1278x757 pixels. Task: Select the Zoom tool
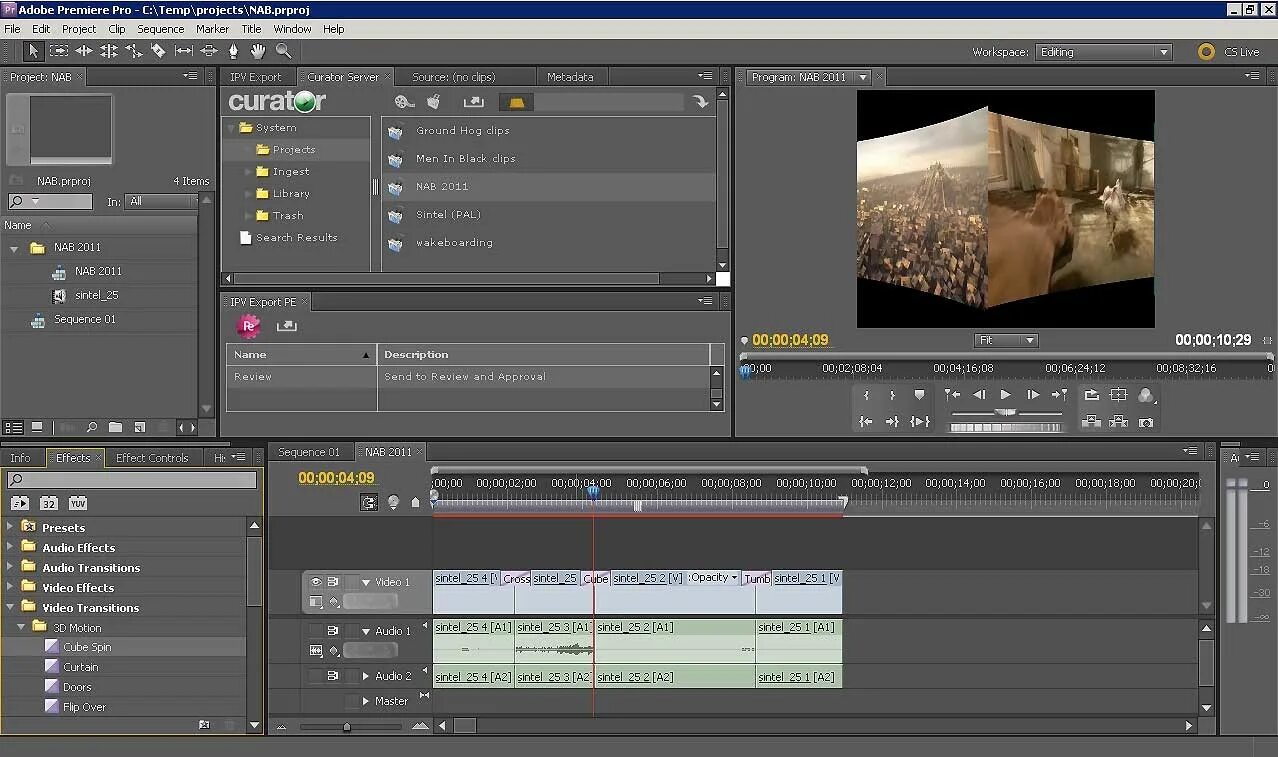283,51
